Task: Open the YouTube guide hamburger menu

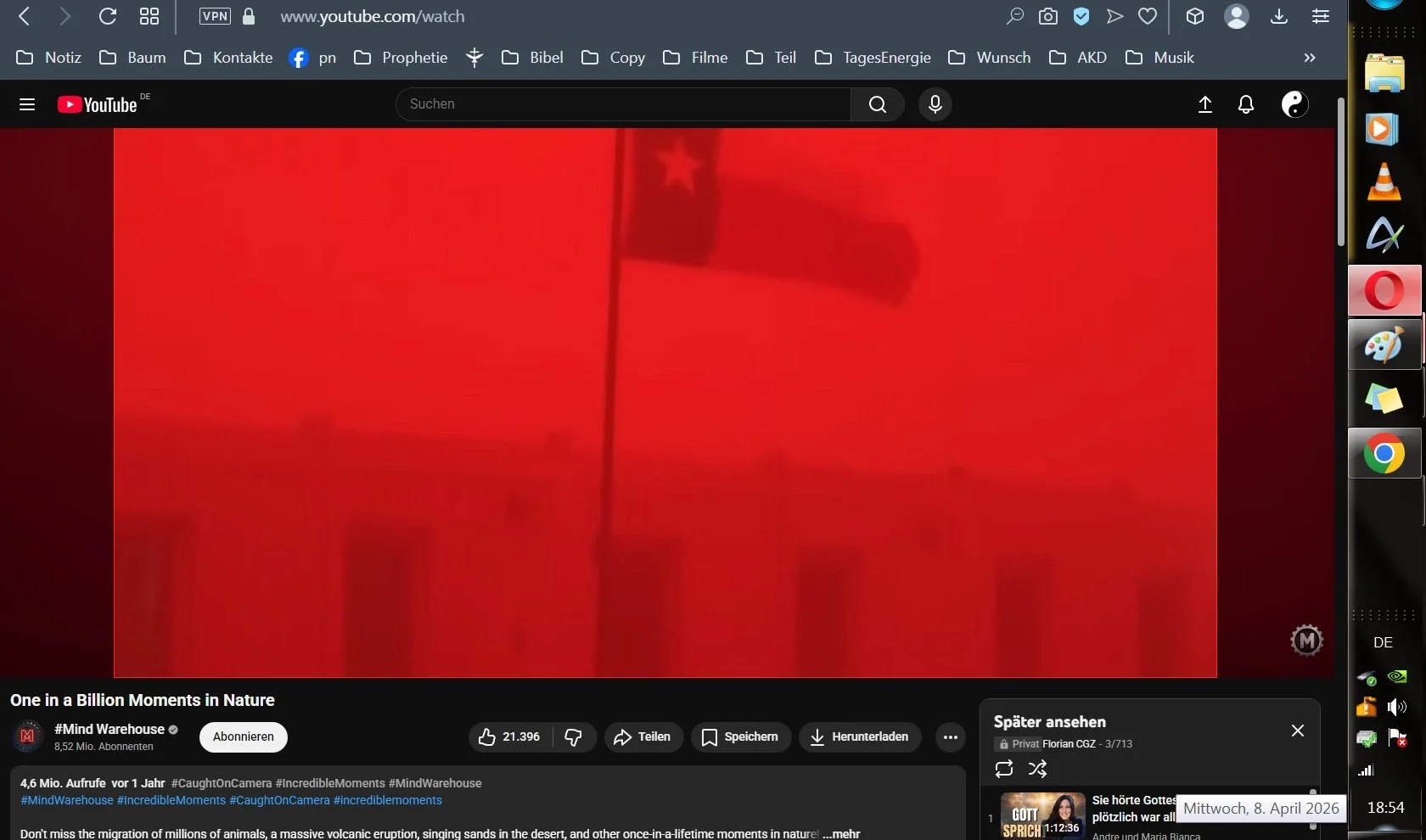Action: (x=27, y=104)
